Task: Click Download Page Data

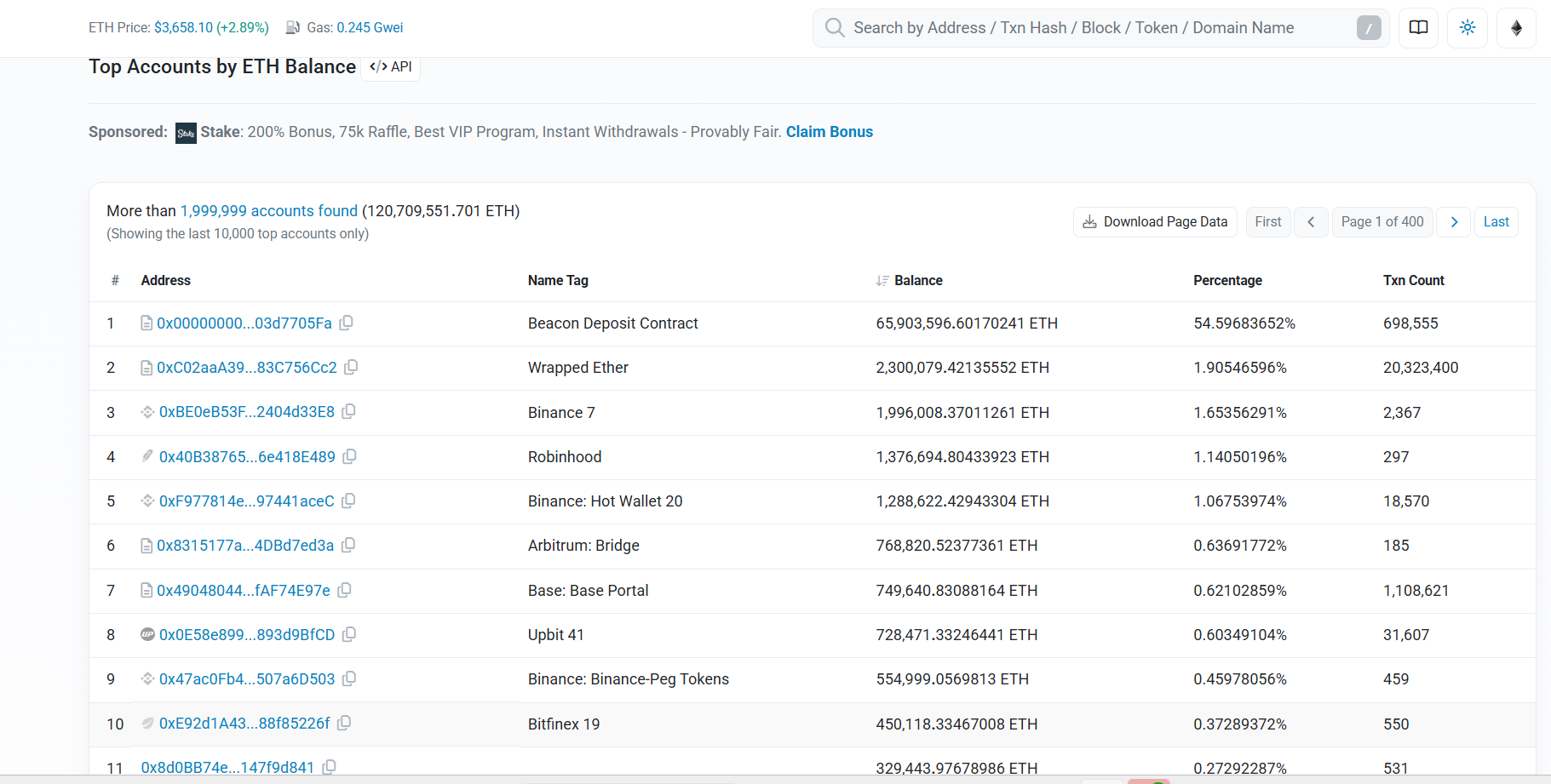Action: [x=1154, y=221]
